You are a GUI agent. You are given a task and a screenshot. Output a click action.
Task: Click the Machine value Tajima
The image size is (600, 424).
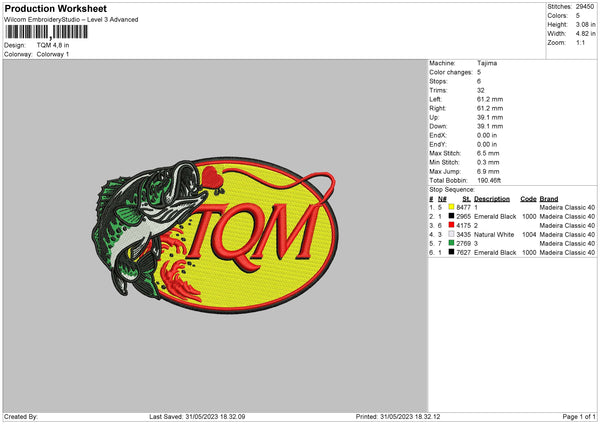pos(487,63)
